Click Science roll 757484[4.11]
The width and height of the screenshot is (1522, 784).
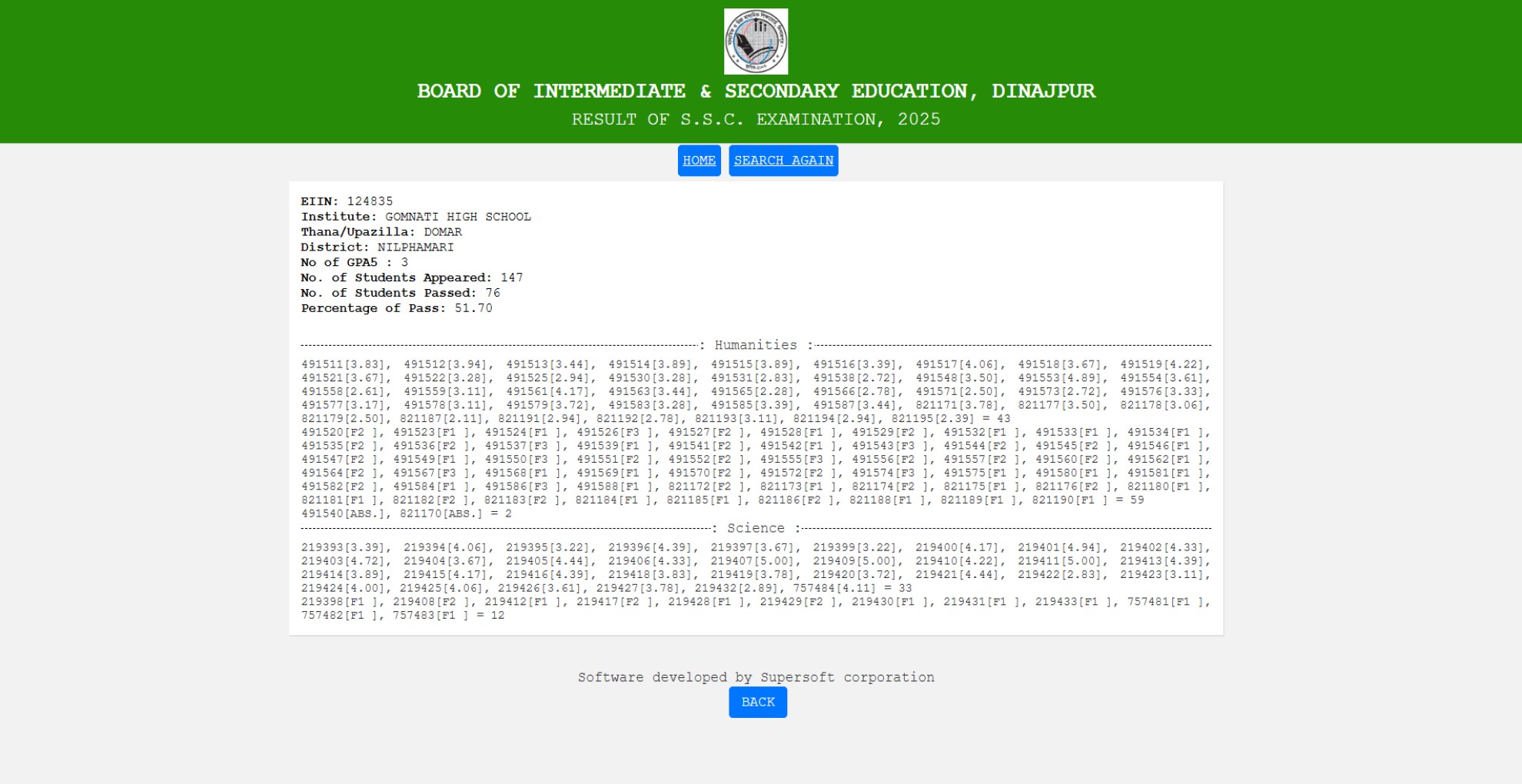pyautogui.click(x=833, y=589)
